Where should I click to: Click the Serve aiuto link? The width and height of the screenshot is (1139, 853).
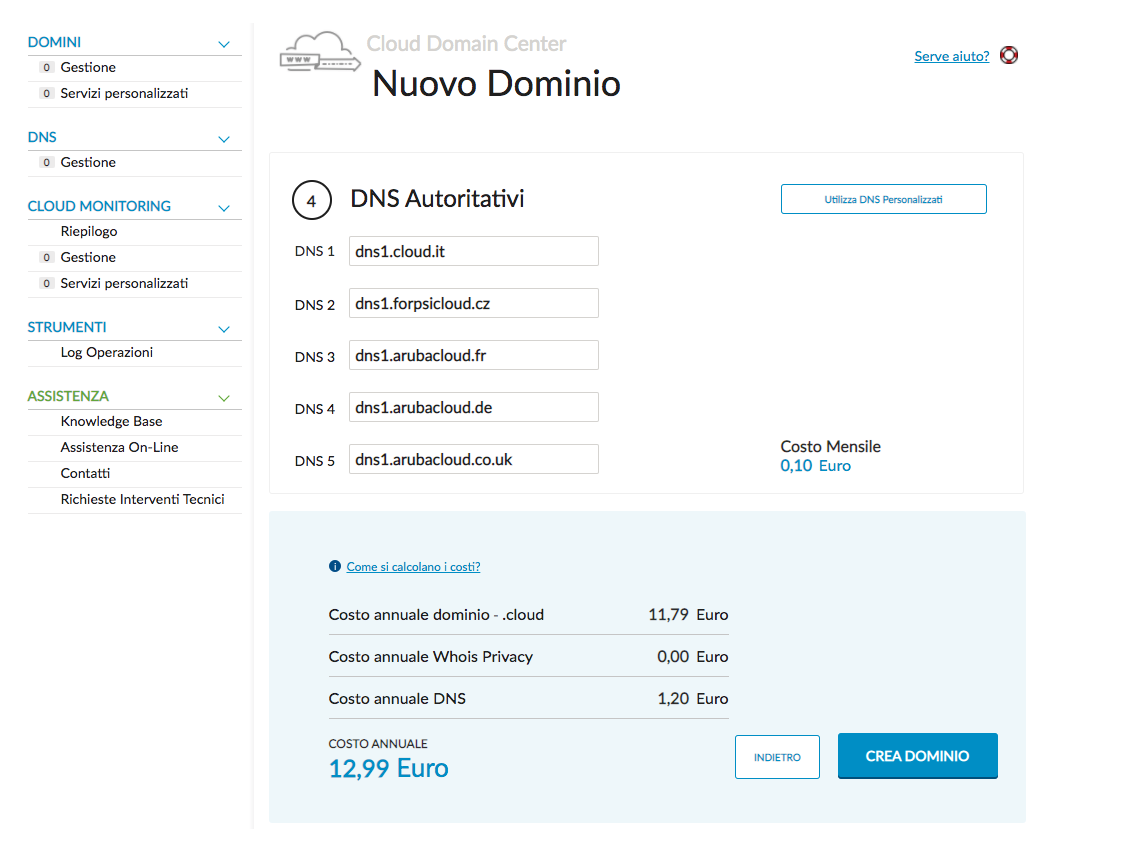coord(950,56)
